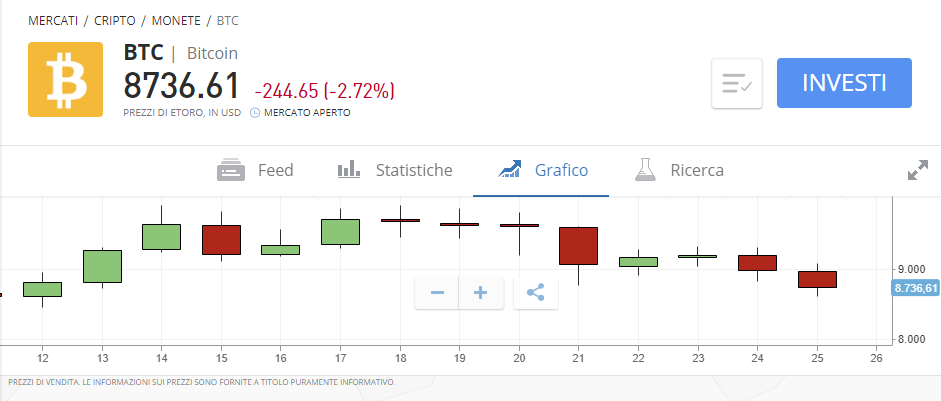Open the Feed tab
Viewport: 941px width, 401px height.
pos(255,170)
